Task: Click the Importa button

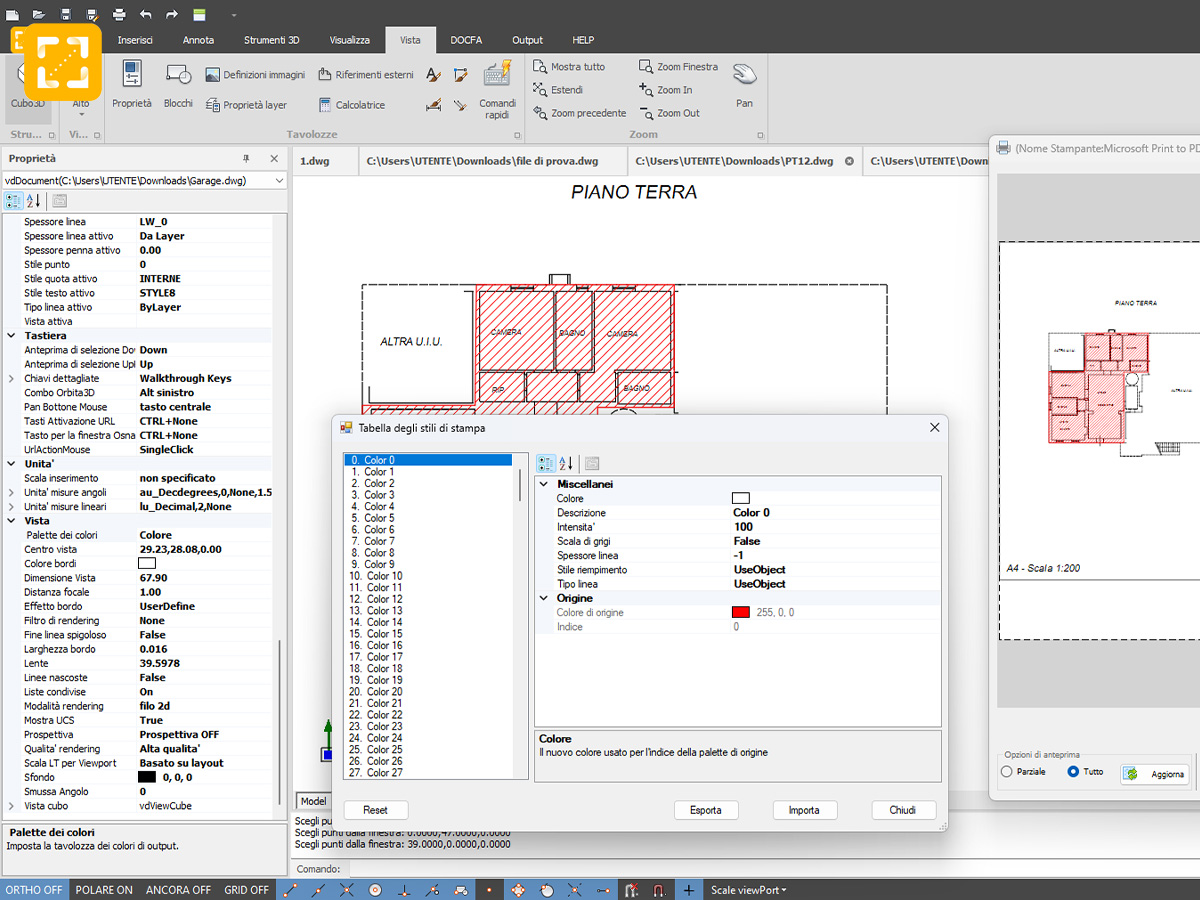Action: 804,810
